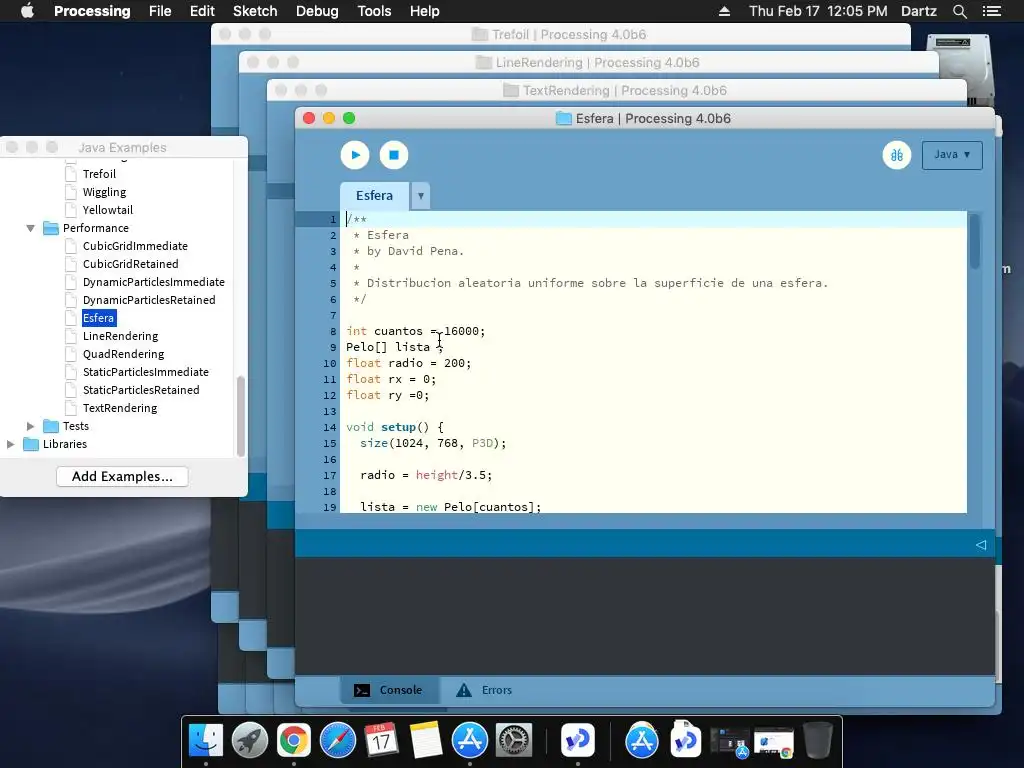Select DynamicParticlesRetained example
The height and width of the screenshot is (768, 1024).
coord(149,300)
